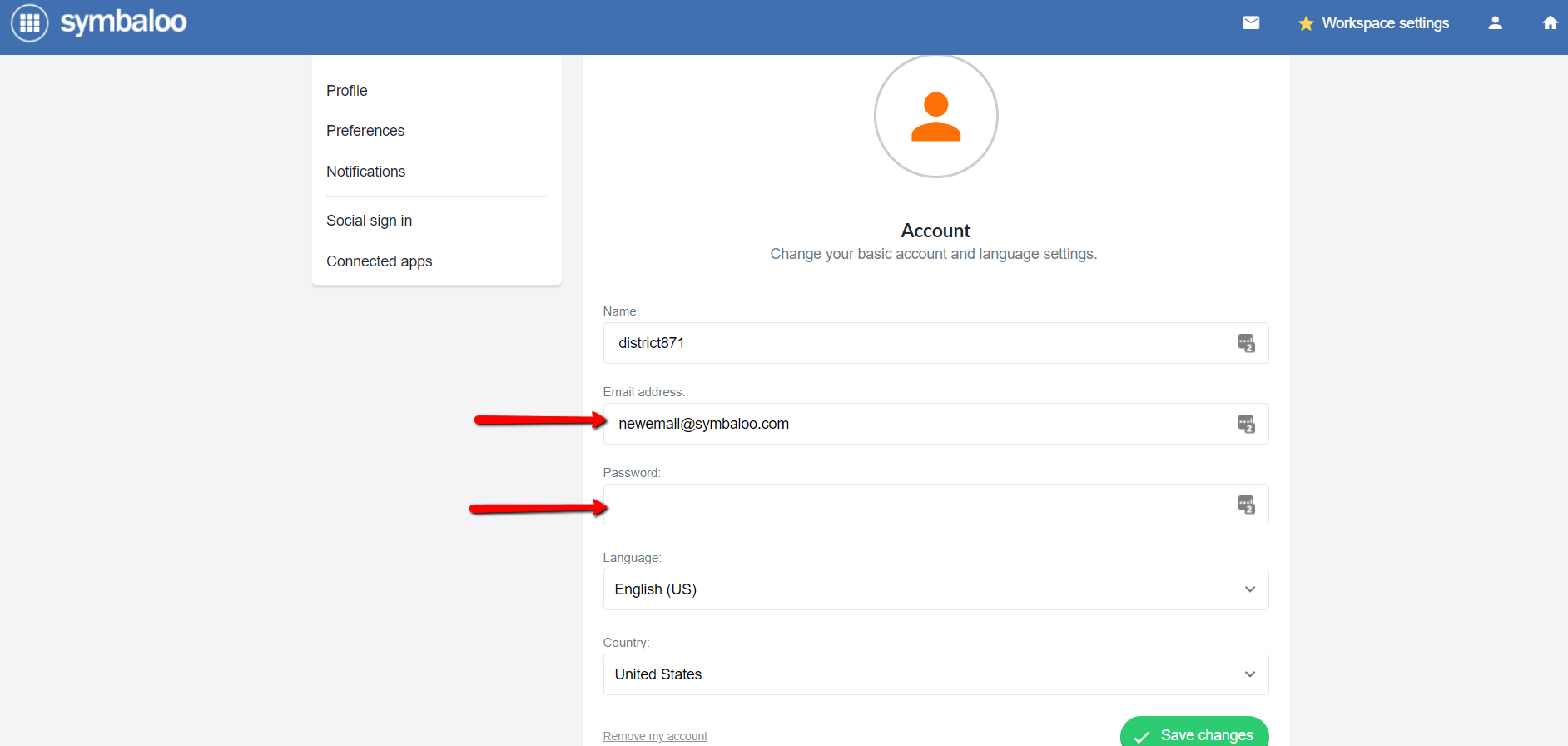Click password manager icon in Name field

pyautogui.click(x=1246, y=343)
